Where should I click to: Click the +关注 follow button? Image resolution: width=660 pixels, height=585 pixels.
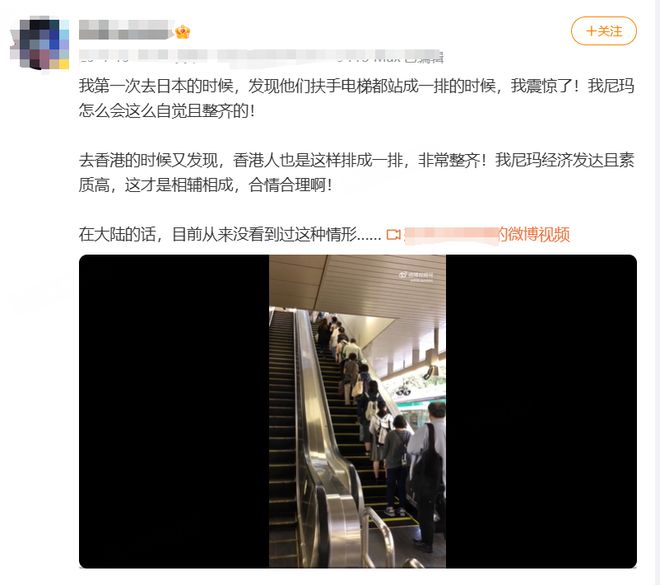tap(604, 31)
